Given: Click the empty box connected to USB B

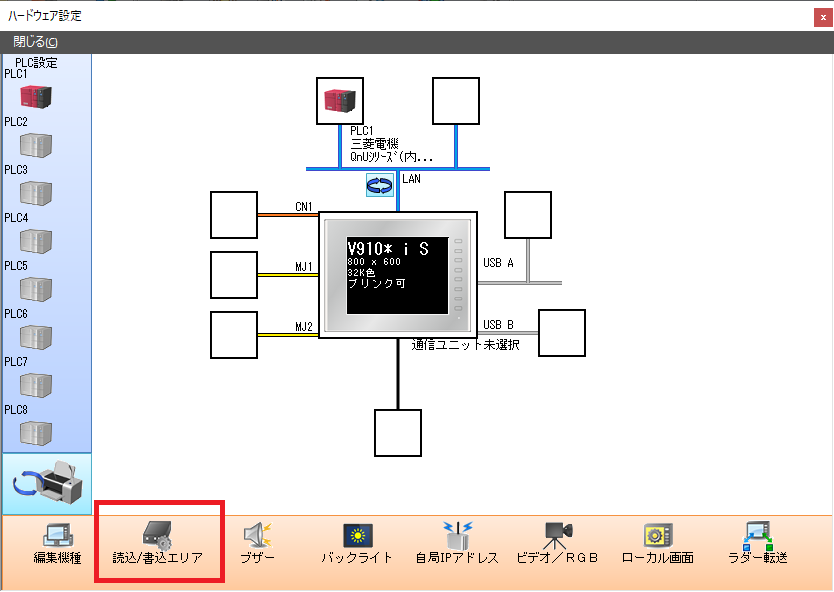Looking at the screenshot, I should click(562, 333).
